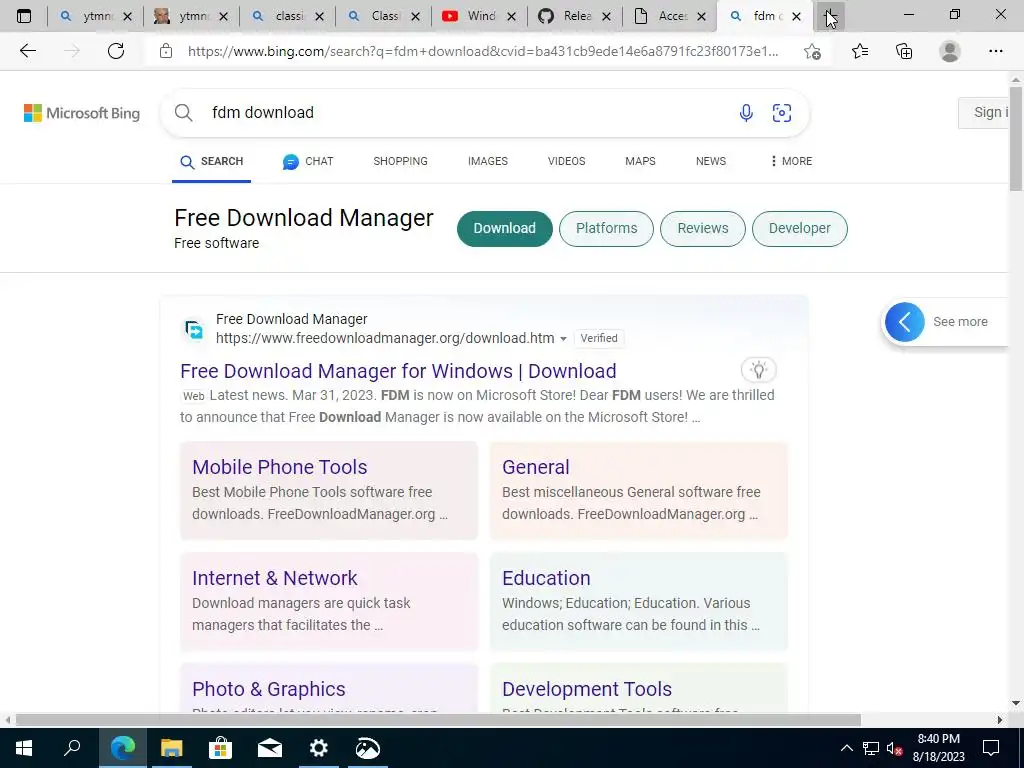Switch to the IMAGES tab

[x=488, y=161]
